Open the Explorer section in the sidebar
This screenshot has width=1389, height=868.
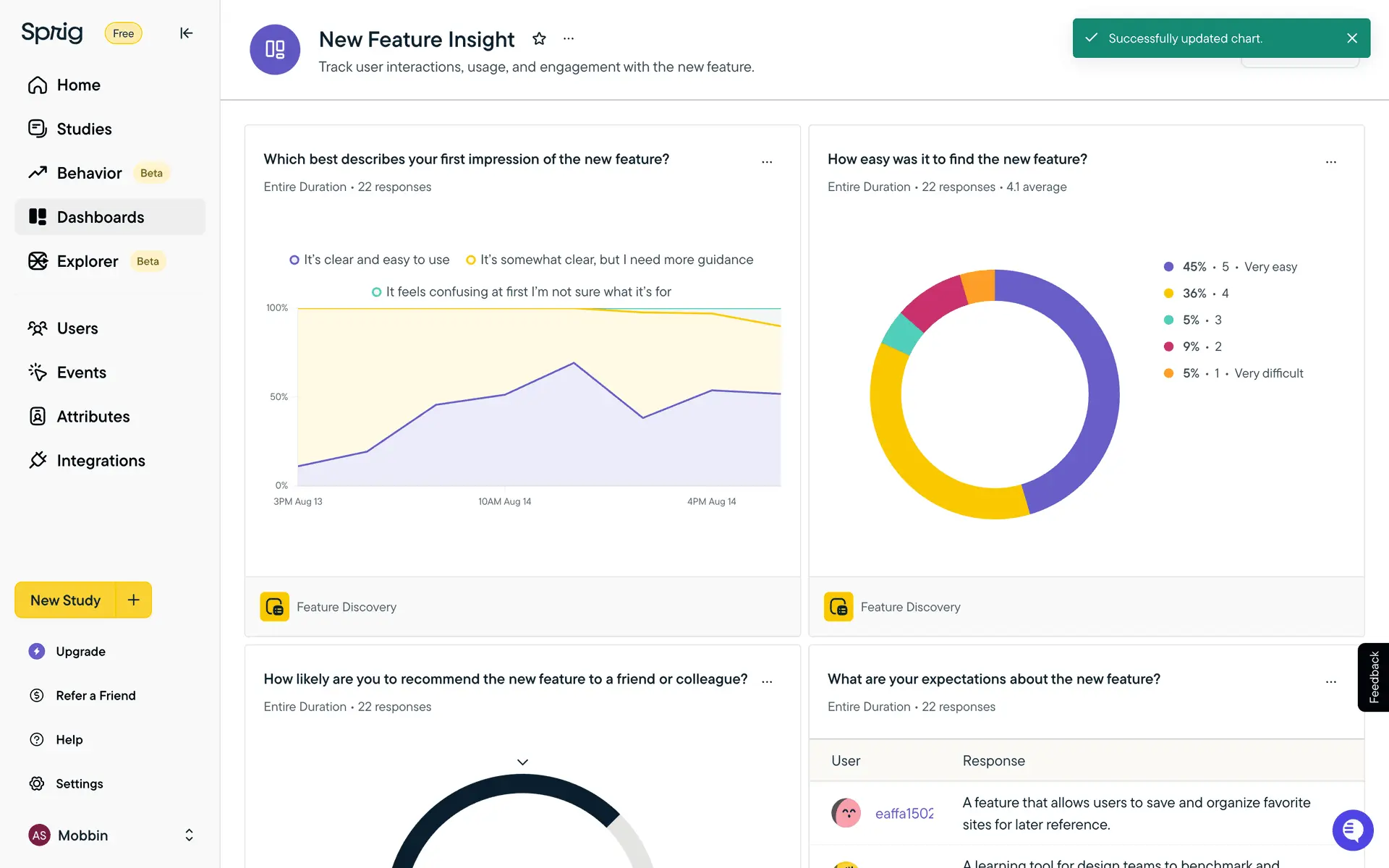87,262
